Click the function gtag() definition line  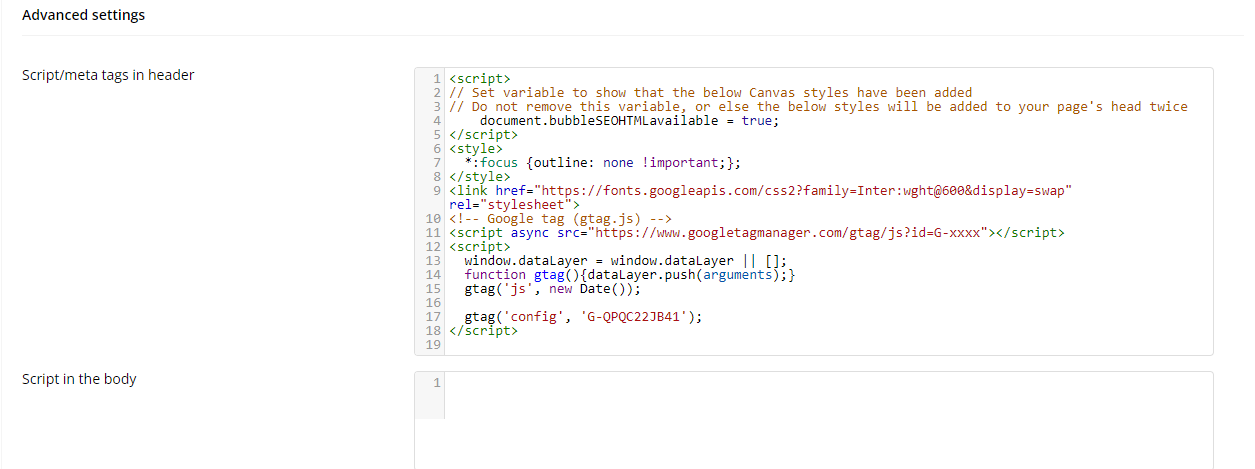click(630, 274)
